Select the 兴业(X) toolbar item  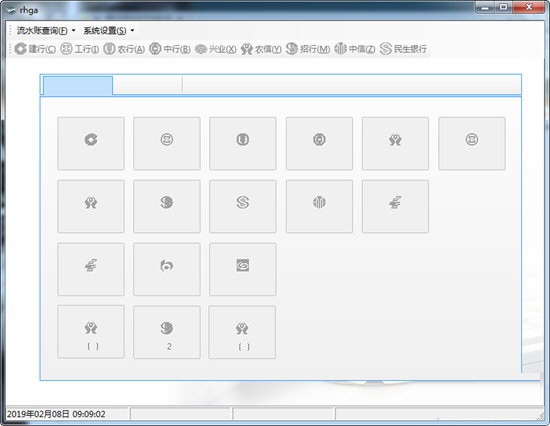point(215,49)
